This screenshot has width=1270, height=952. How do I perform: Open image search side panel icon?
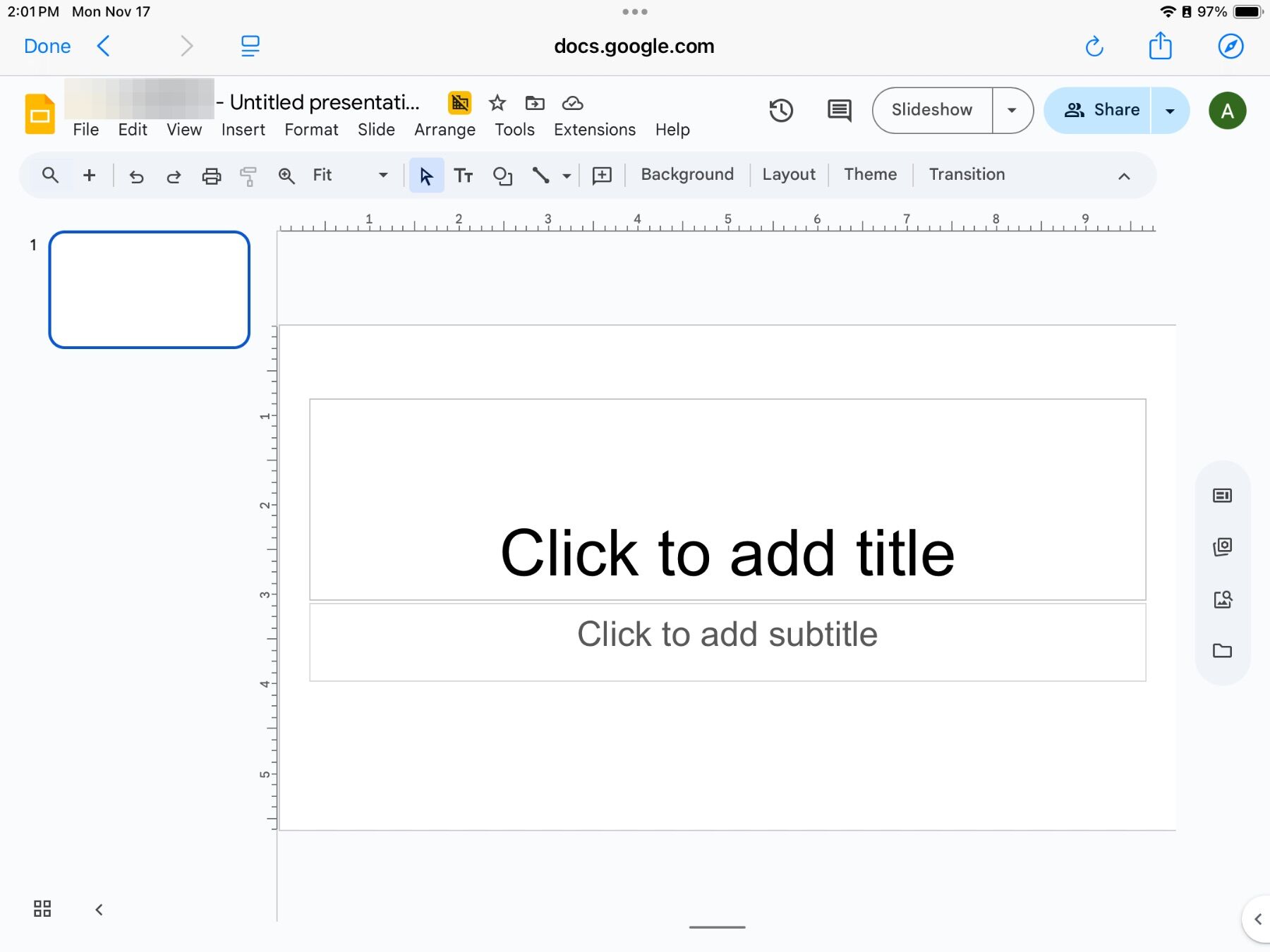click(1223, 599)
